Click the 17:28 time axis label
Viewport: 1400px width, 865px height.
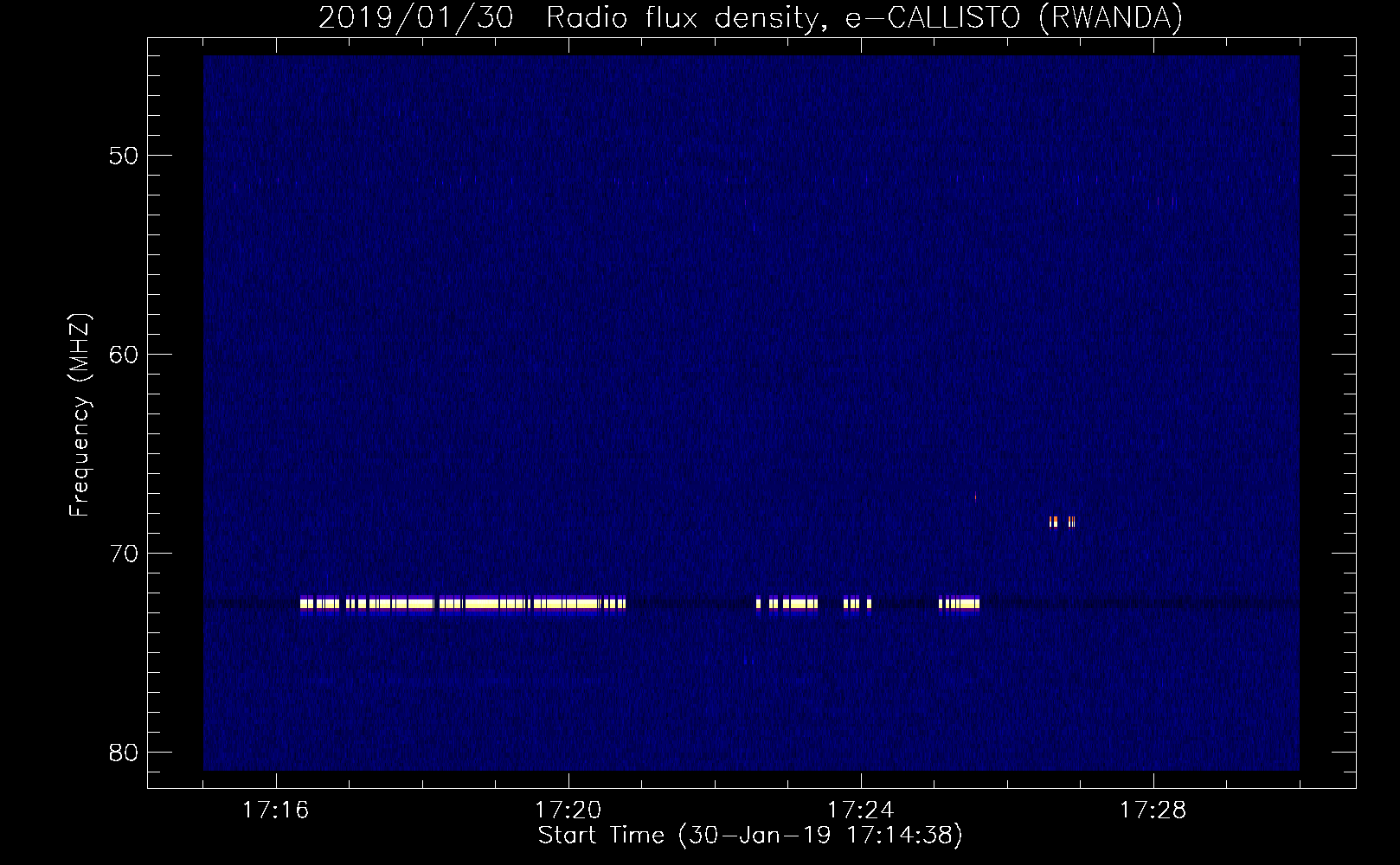(x=1153, y=811)
